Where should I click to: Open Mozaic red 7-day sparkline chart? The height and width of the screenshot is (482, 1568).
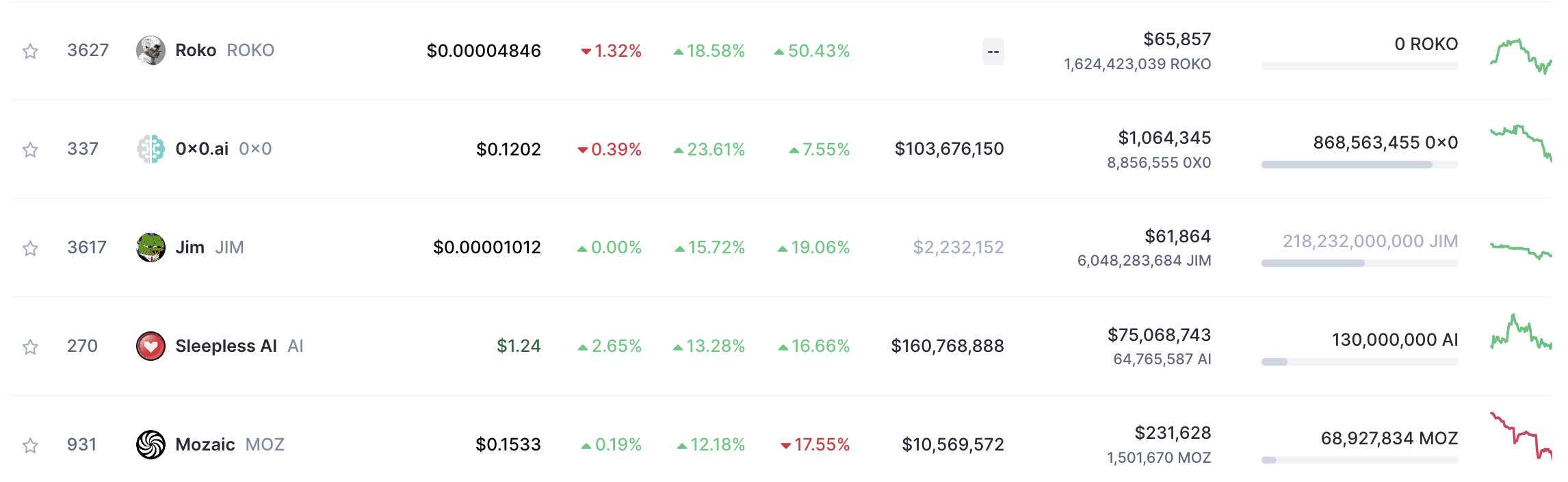(1520, 436)
